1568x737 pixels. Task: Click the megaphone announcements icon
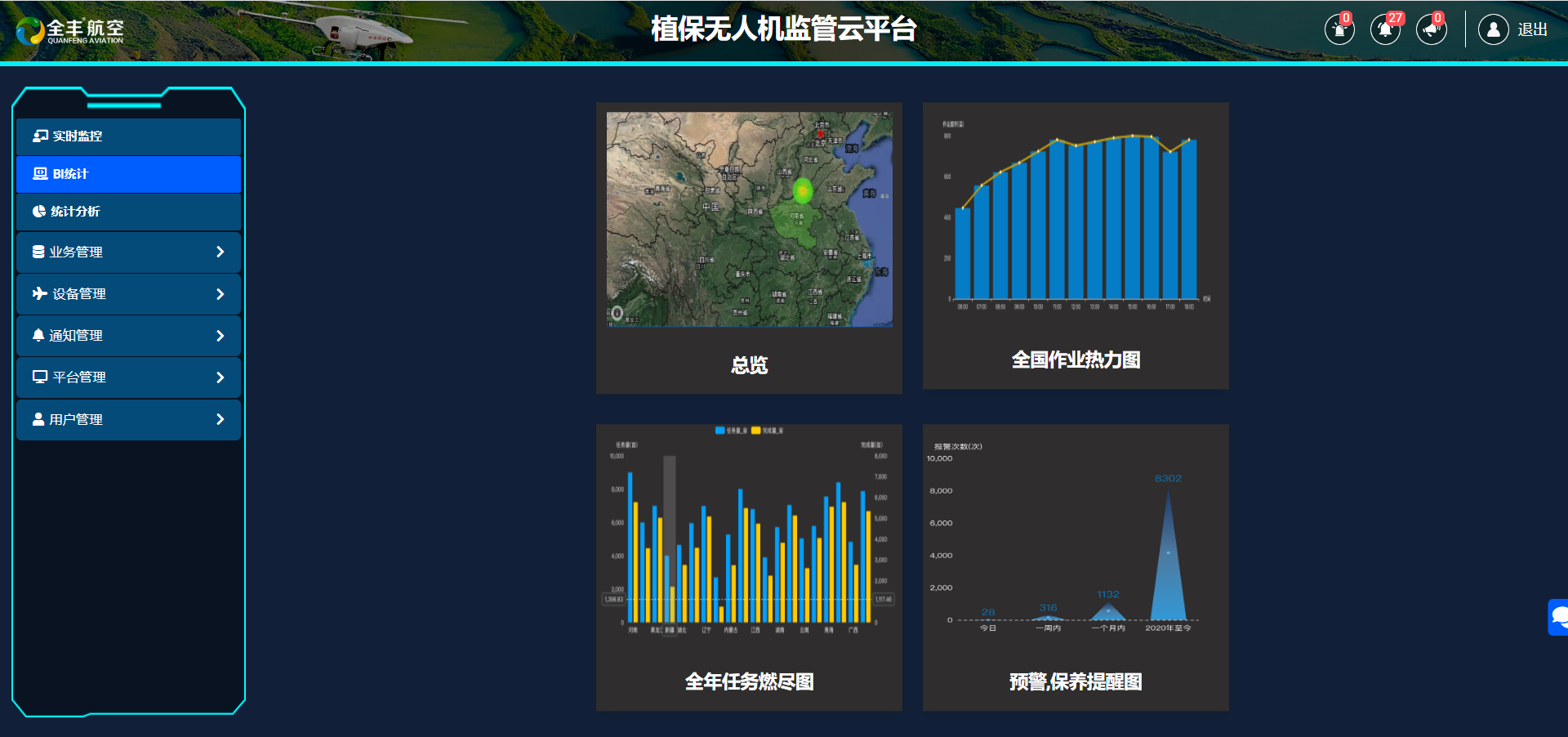[1431, 30]
